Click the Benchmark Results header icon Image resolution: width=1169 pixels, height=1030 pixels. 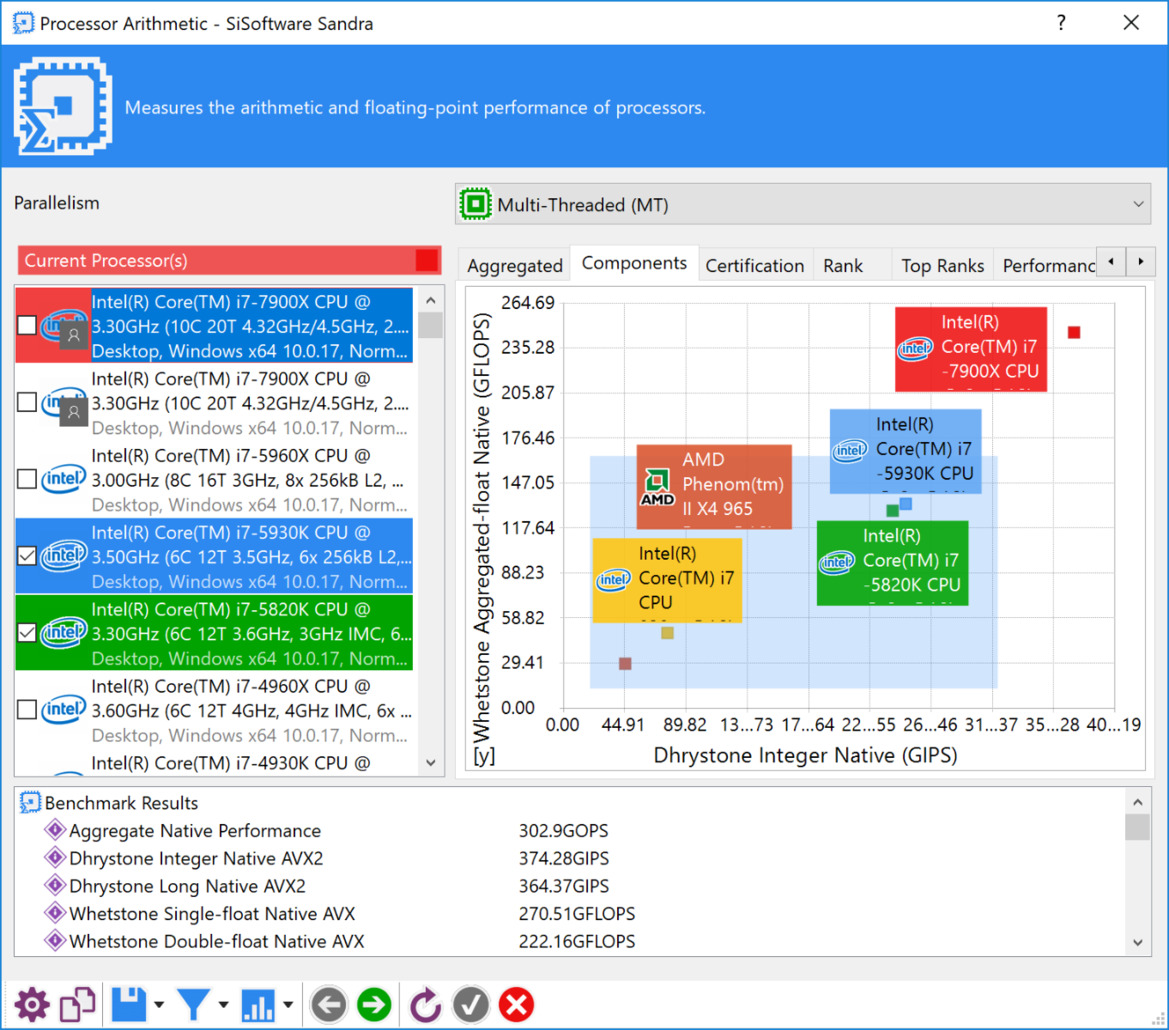(30, 803)
